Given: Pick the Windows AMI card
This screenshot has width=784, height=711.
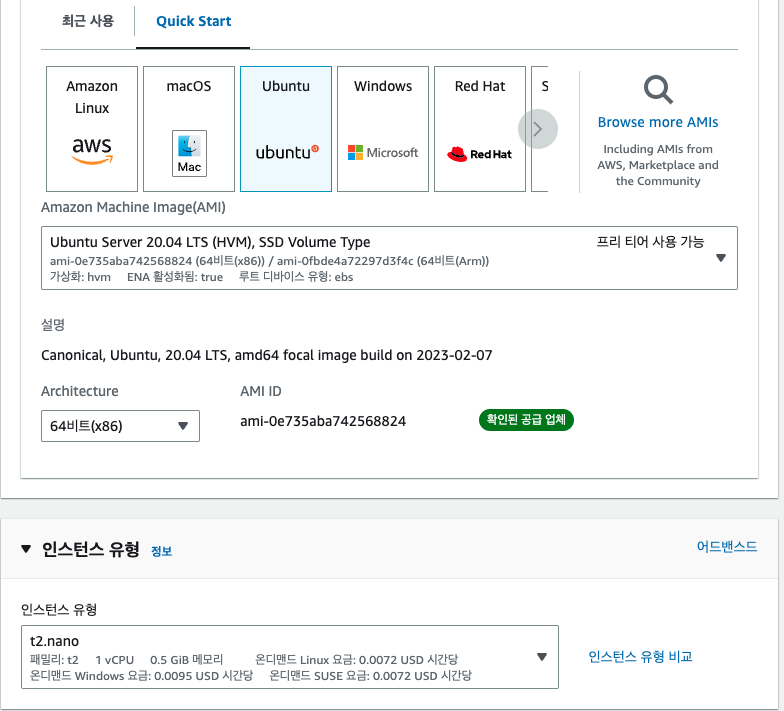Looking at the screenshot, I should point(383,129).
